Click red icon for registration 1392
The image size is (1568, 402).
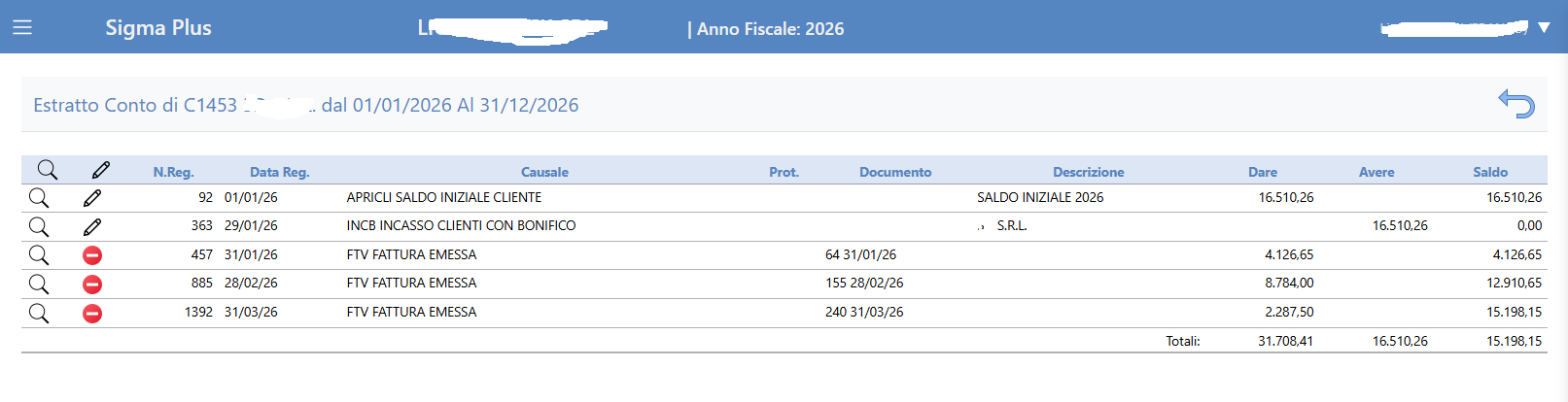(x=92, y=313)
